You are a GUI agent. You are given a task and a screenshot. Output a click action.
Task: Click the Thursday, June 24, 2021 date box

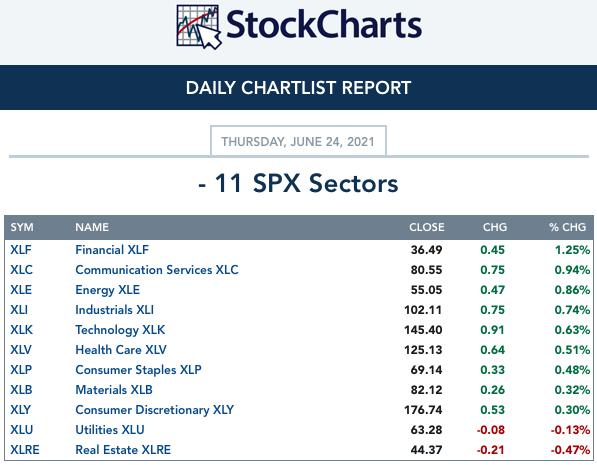tap(298, 141)
